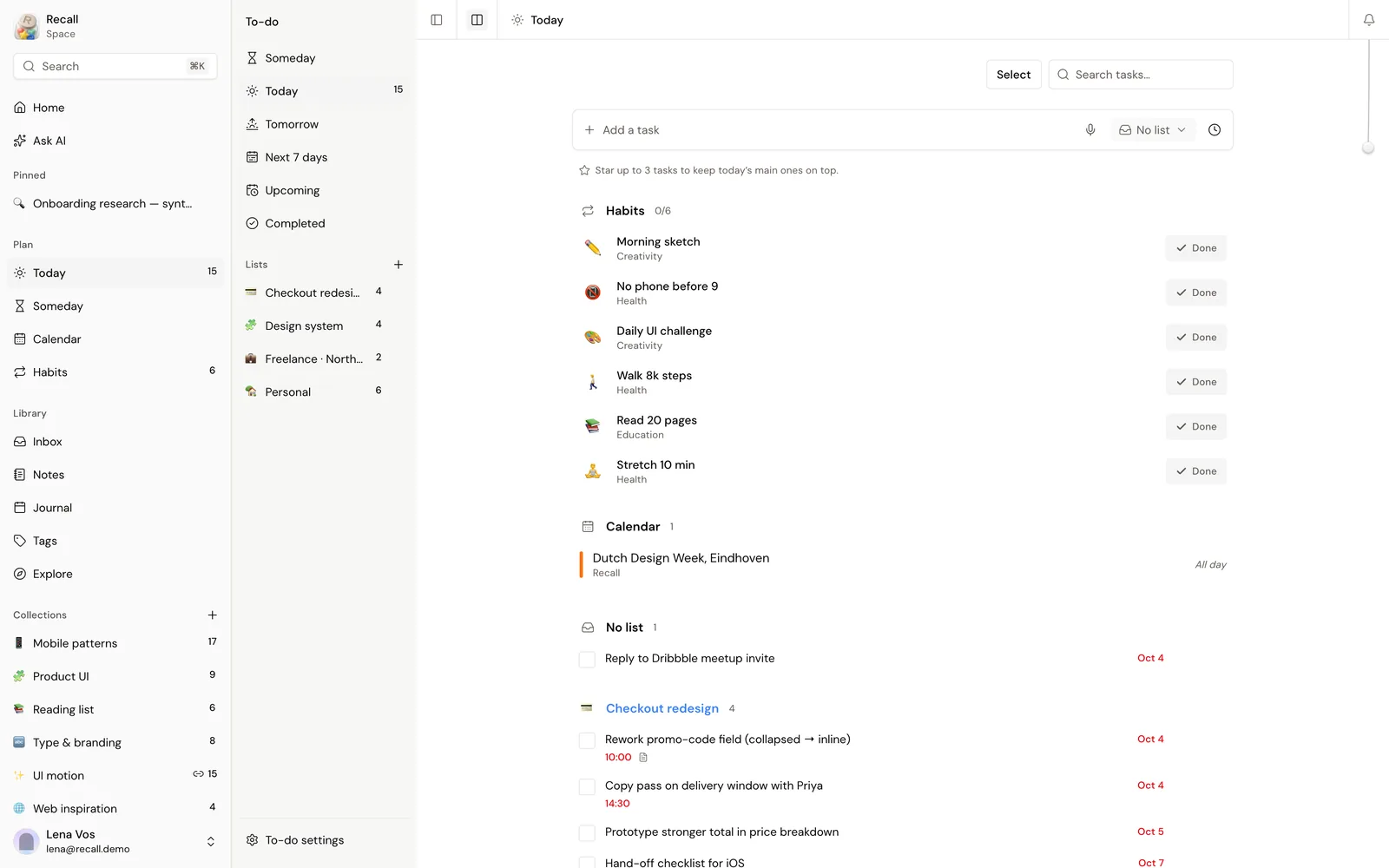Click the Recall space avatar
This screenshot has width=1389, height=868.
26,26
